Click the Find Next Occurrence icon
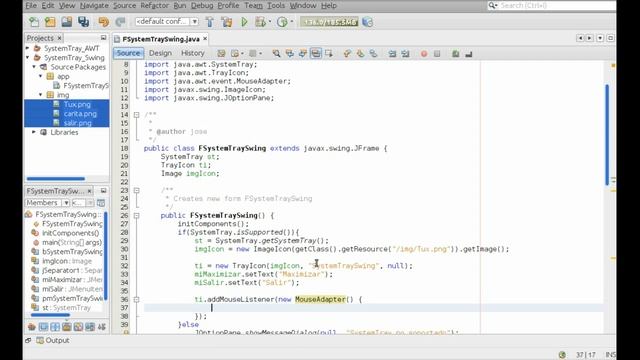The image size is (640, 360). [x=302, y=53]
